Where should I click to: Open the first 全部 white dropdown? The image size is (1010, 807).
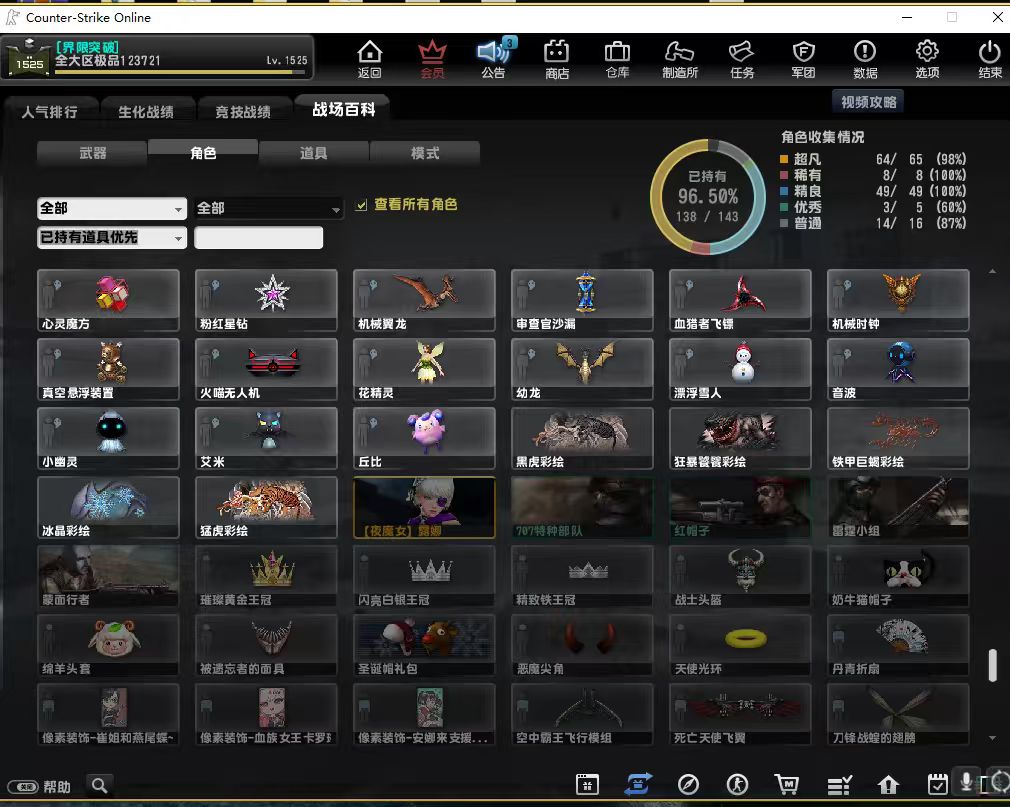point(112,209)
